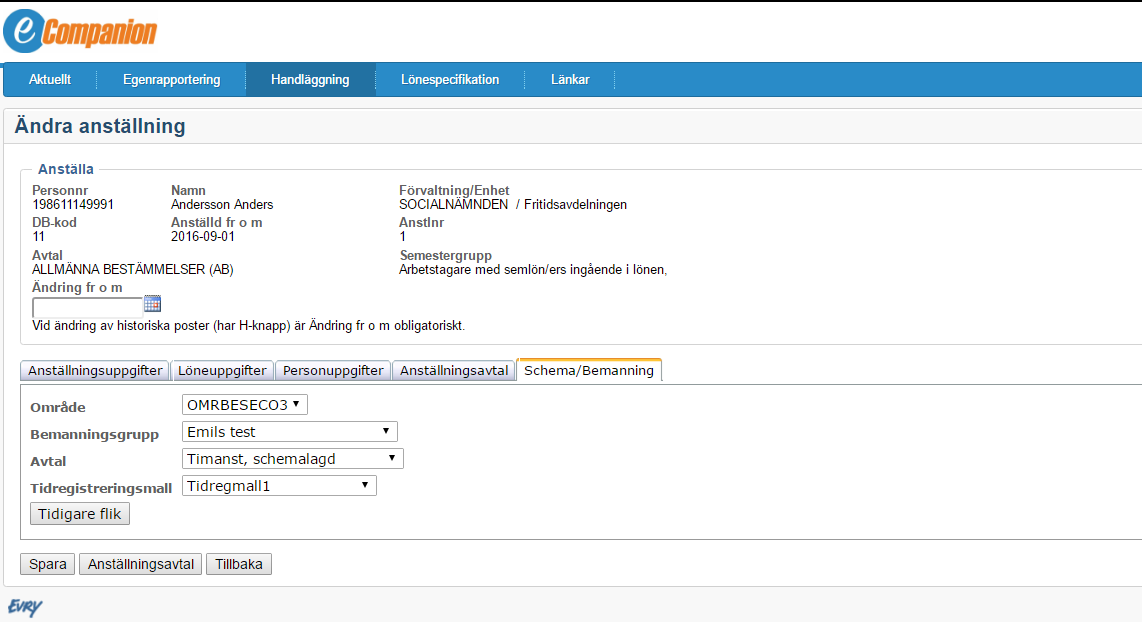Image resolution: width=1142 pixels, height=622 pixels.
Task: Open the Aktuellt menu
Action: coord(50,80)
